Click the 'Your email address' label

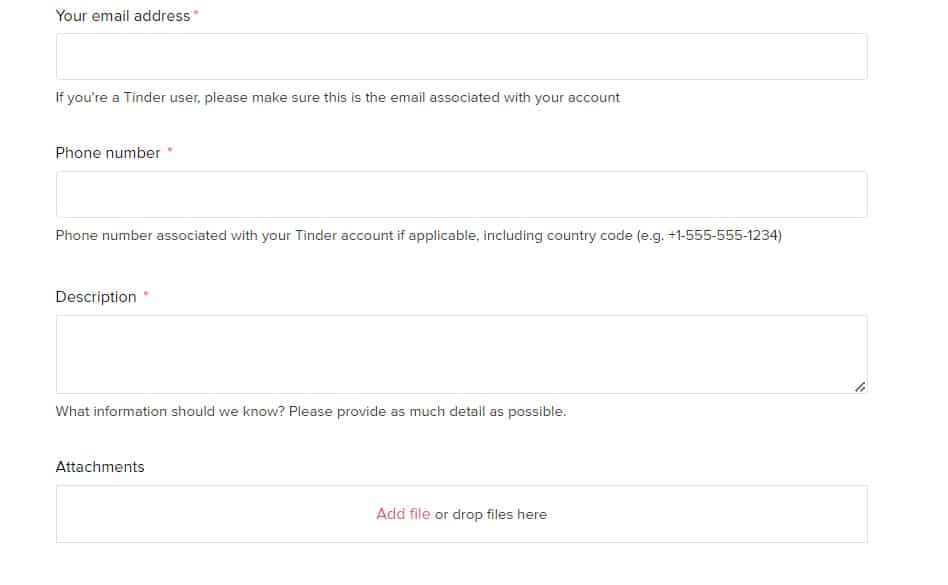[x=122, y=16]
